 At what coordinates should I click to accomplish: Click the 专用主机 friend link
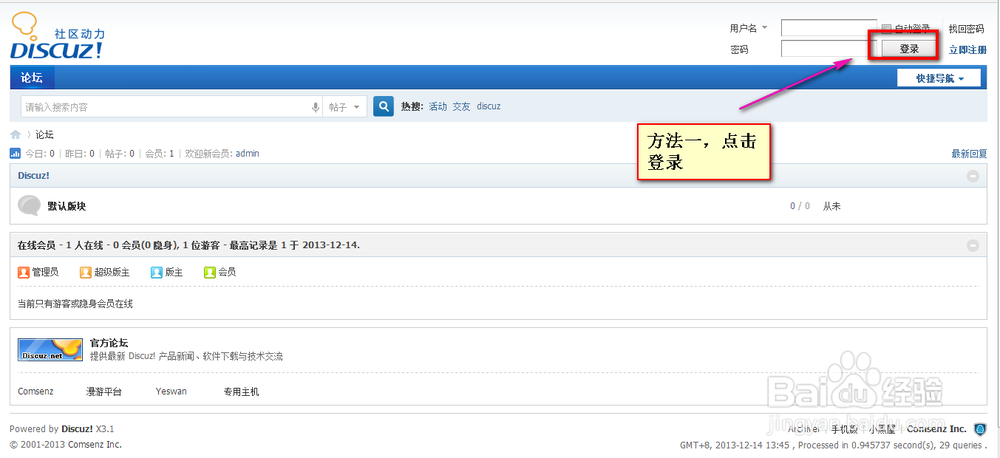[x=241, y=392]
